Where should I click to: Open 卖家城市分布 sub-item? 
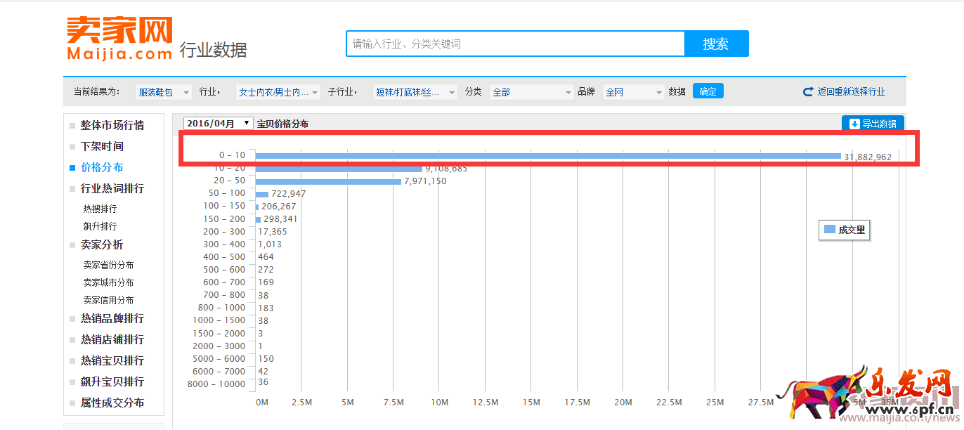[x=108, y=282]
